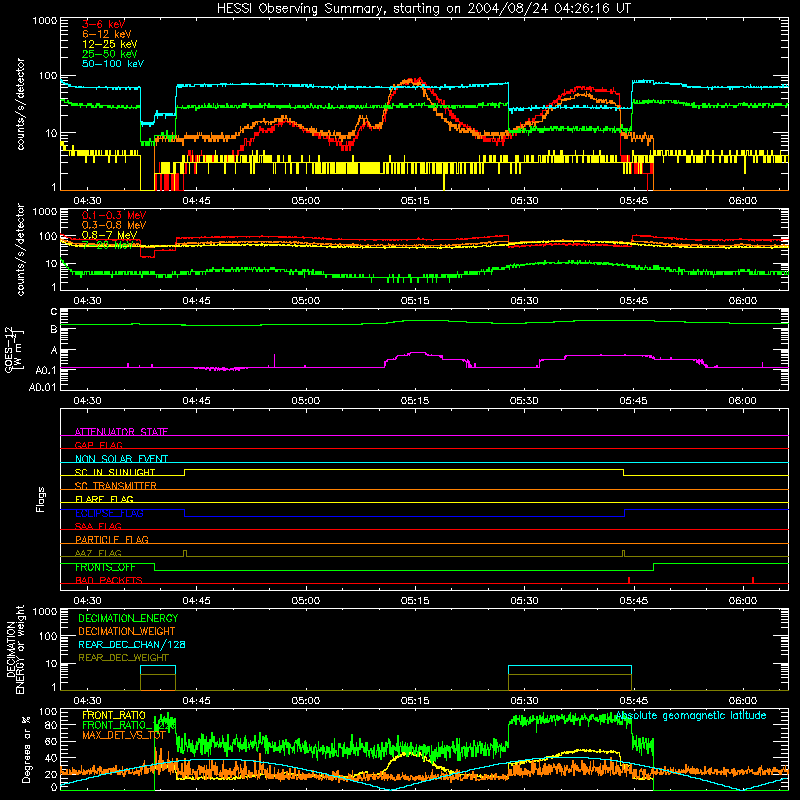Viewport: 800px width, 800px height.
Task: Select the 6-12 keV legend label
Action: (x=107, y=34)
